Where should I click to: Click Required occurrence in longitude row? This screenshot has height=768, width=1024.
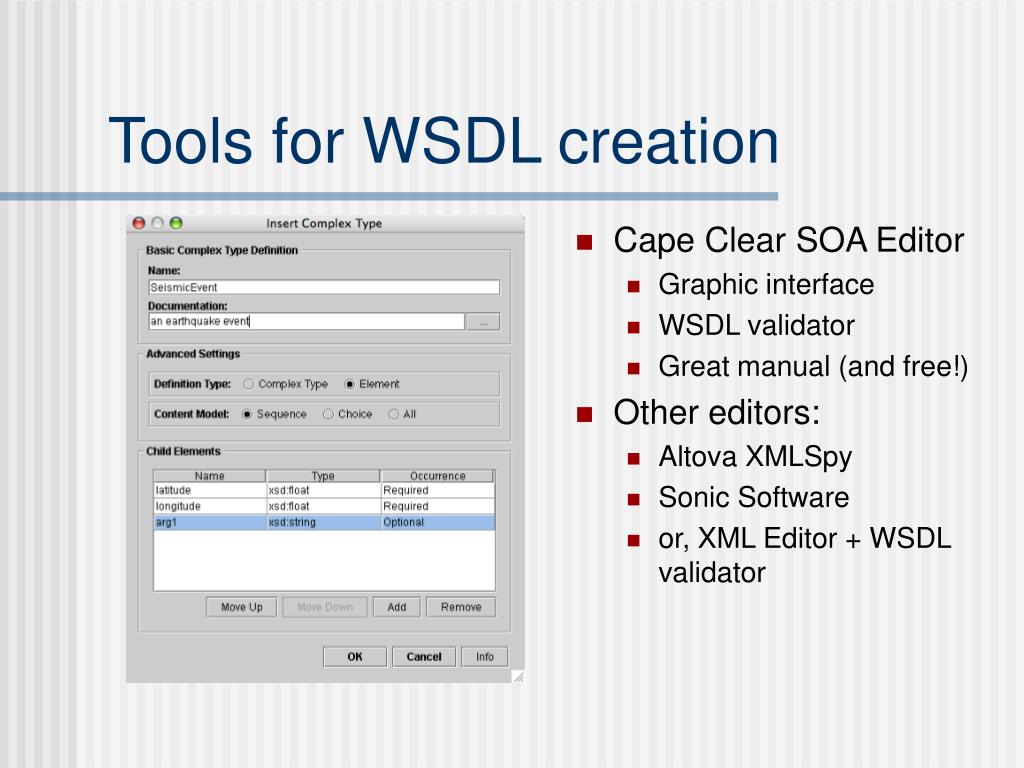438,506
